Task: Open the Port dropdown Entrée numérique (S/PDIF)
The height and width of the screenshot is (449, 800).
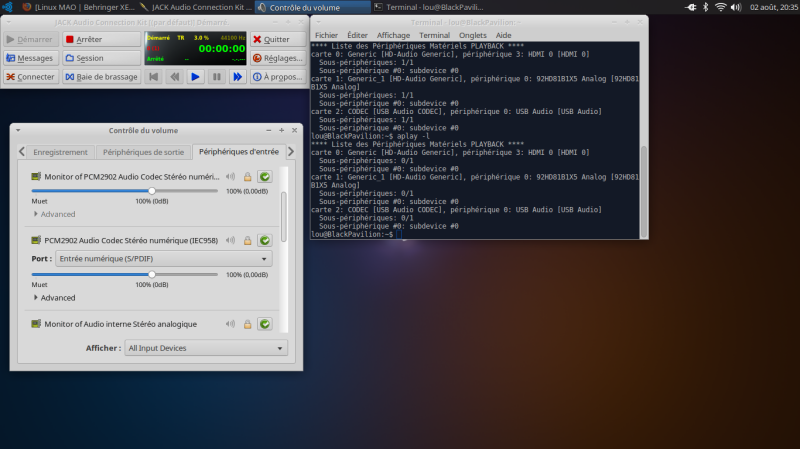Action: click(x=163, y=259)
